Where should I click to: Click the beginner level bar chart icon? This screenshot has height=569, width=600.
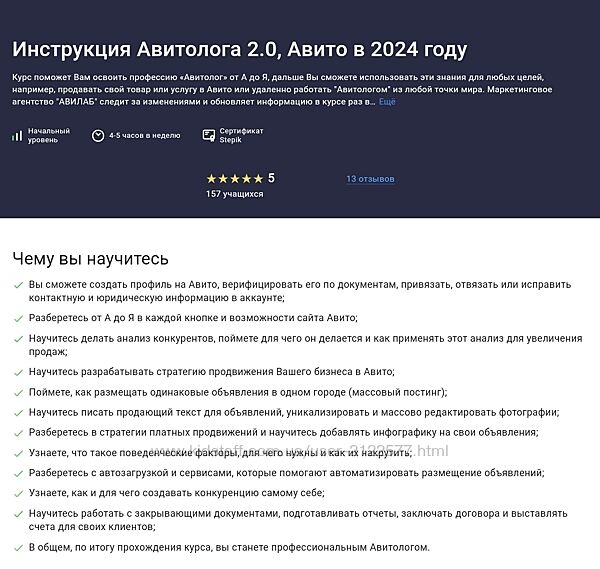17,135
